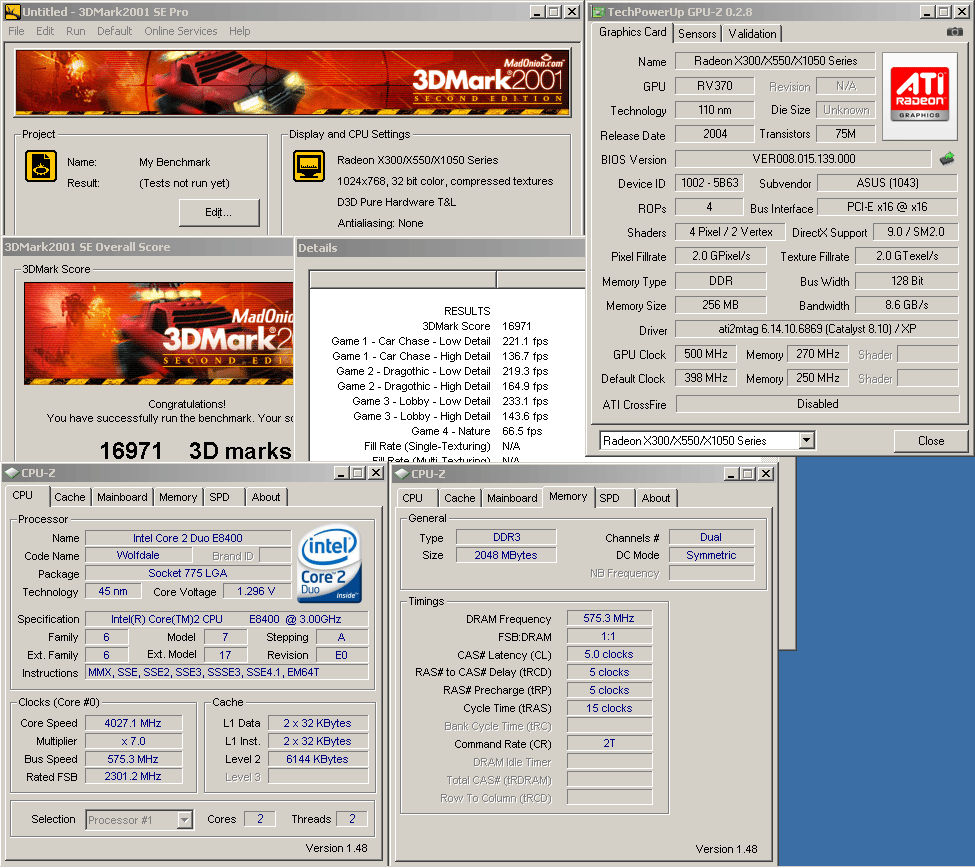This screenshot has width=975, height=868.
Task: Click the CAS# Latency 5.0 clocks value
Action: pyautogui.click(x=609, y=654)
